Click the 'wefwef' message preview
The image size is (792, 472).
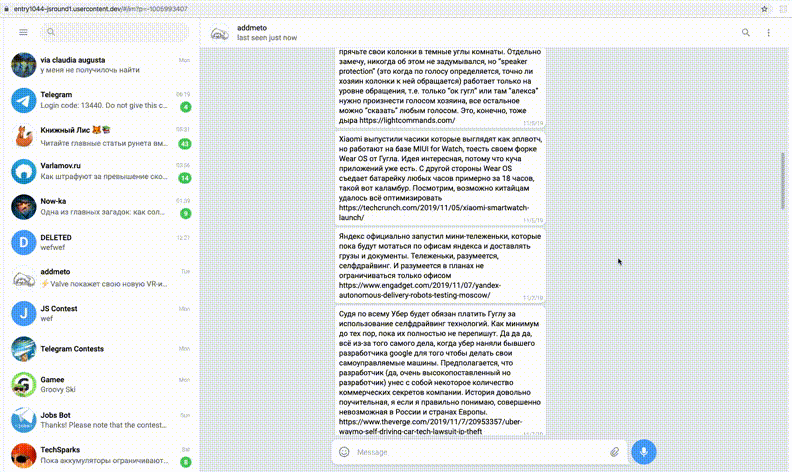click(53, 248)
